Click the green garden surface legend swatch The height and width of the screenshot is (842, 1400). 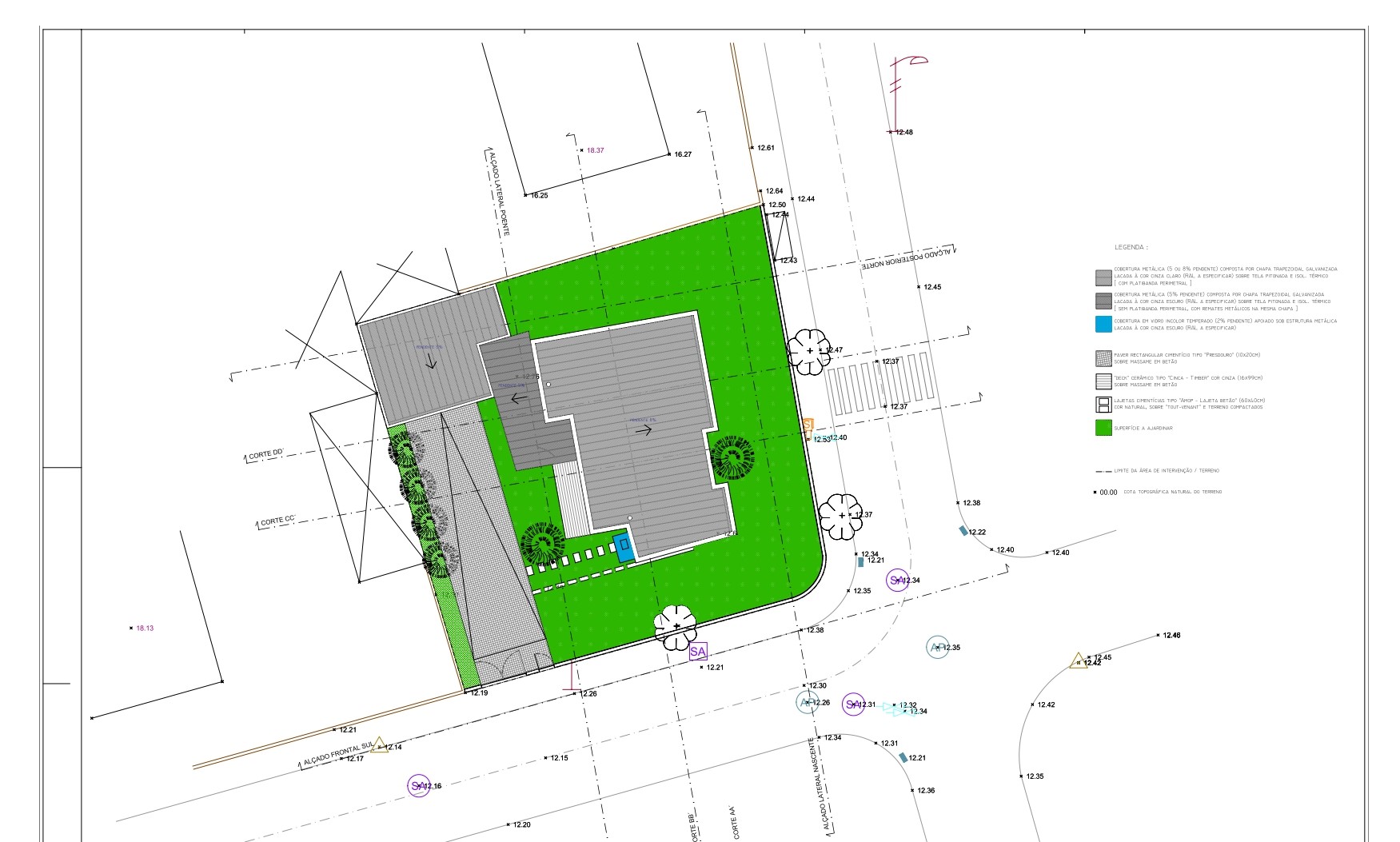[1103, 428]
